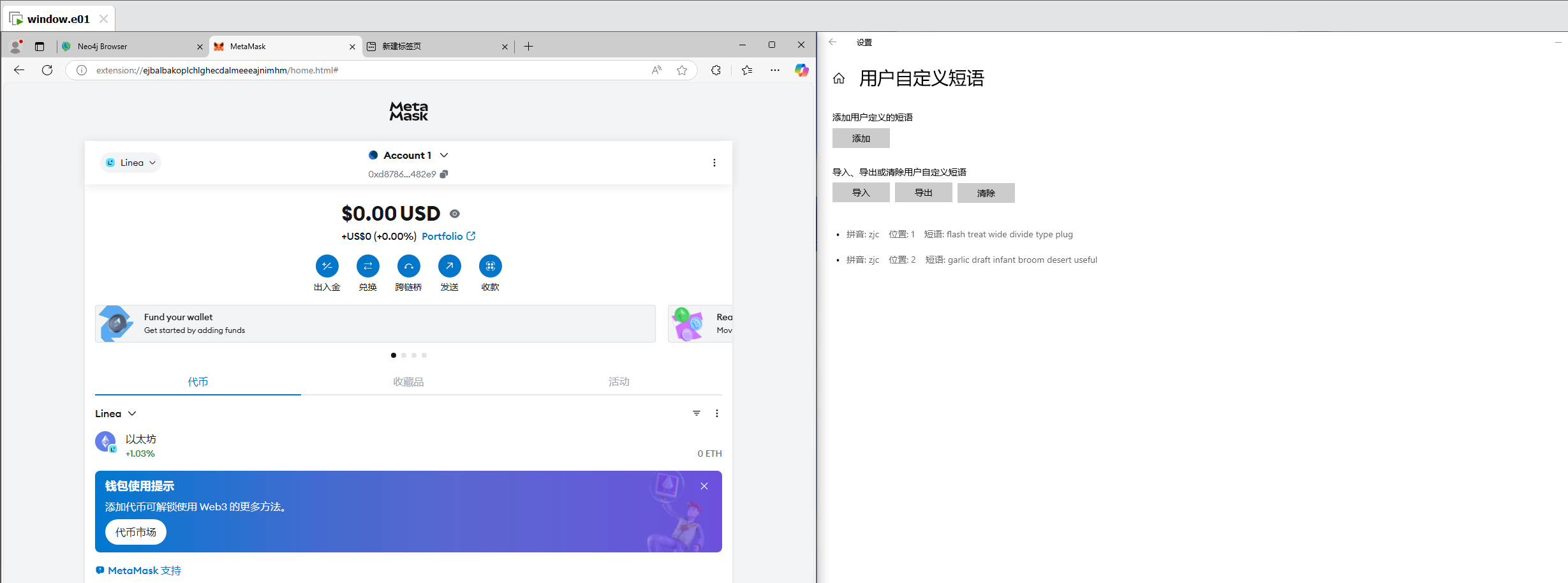Open the token list filter icon
1568x583 pixels.
(x=697, y=413)
